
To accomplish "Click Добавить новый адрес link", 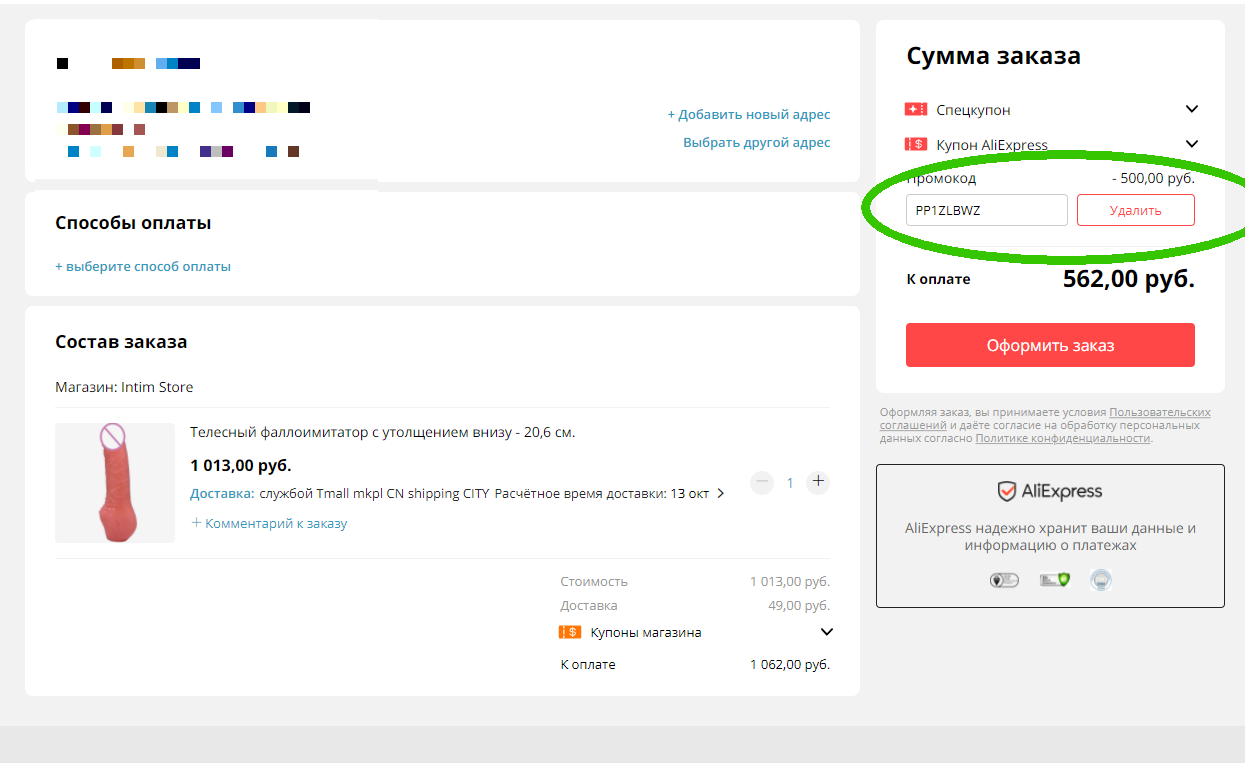I will 749,114.
